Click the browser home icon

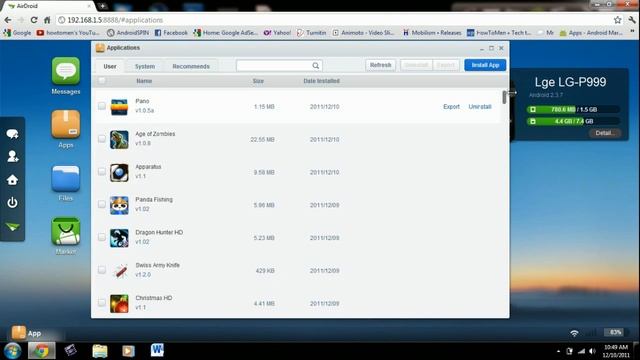47,20
